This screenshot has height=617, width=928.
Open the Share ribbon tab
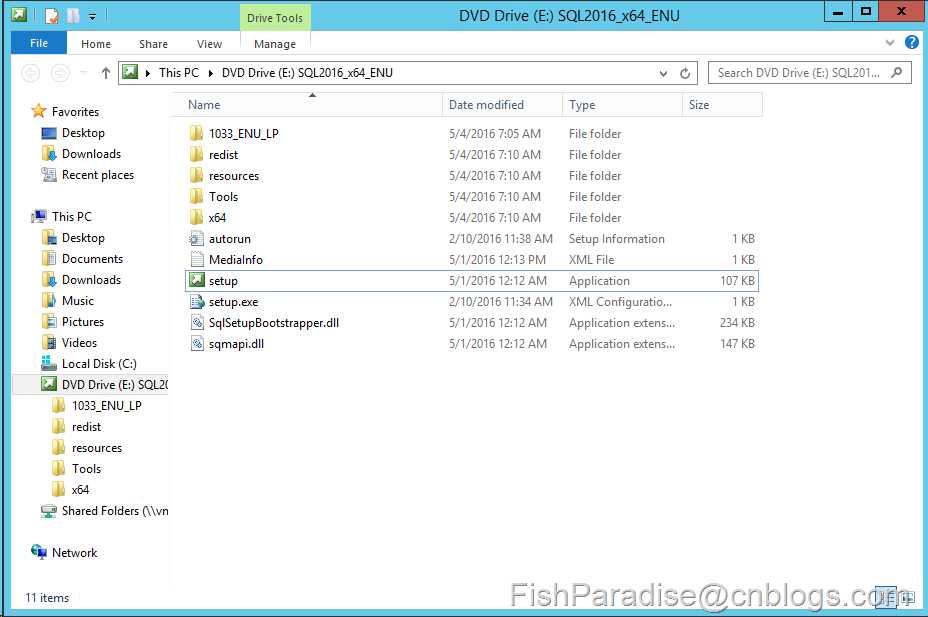[153, 44]
